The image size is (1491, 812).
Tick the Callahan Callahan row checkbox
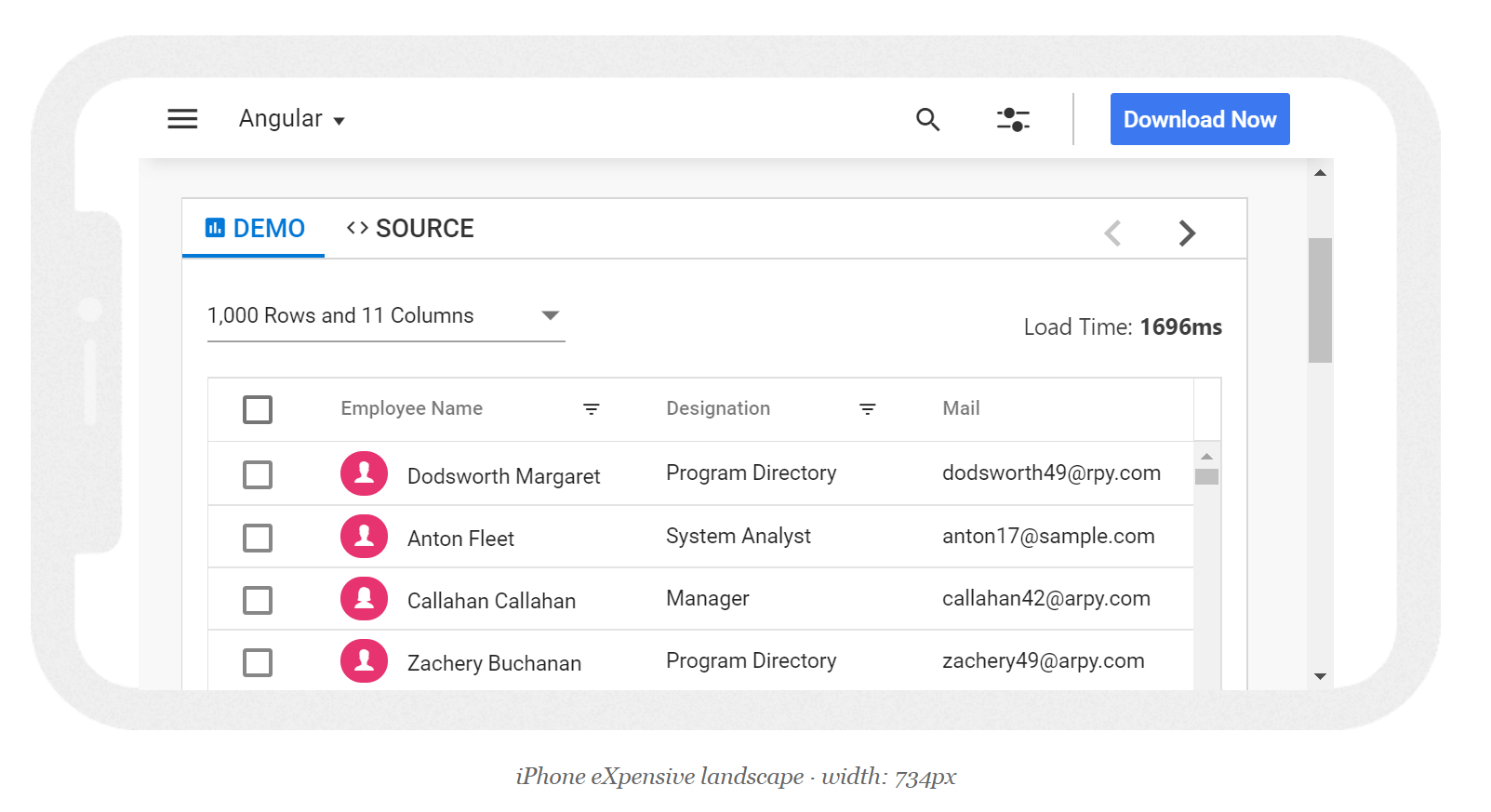258,600
